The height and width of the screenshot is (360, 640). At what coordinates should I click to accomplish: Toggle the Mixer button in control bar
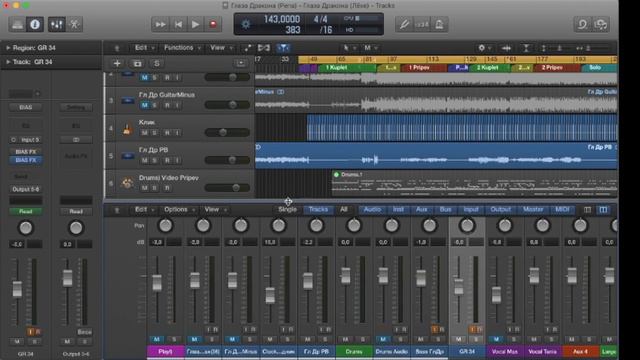click(x=56, y=24)
